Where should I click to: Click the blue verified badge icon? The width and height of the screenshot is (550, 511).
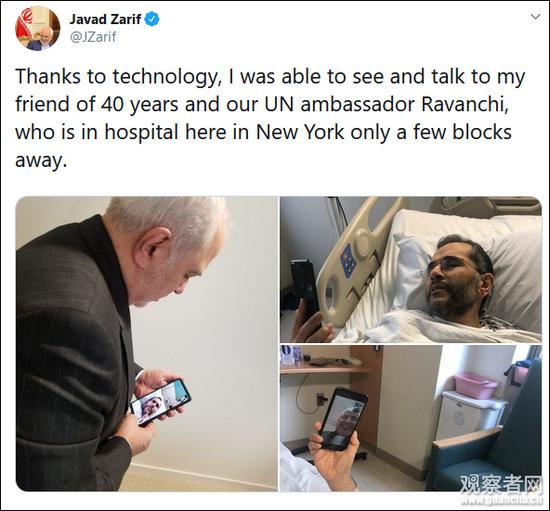point(152,19)
